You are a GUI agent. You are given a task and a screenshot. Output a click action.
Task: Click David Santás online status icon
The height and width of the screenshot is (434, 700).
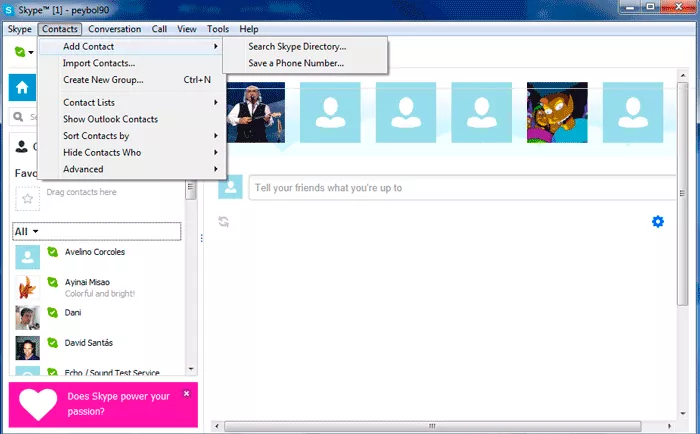[x=53, y=343]
